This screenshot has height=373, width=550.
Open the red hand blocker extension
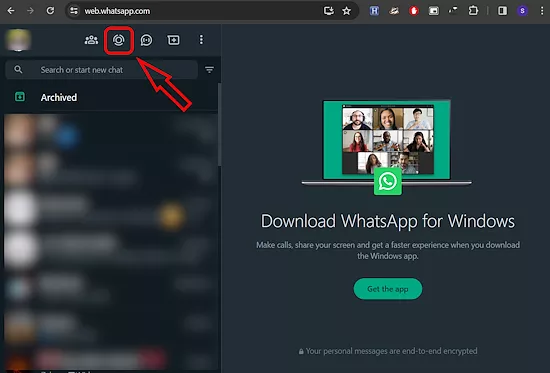[x=414, y=11]
